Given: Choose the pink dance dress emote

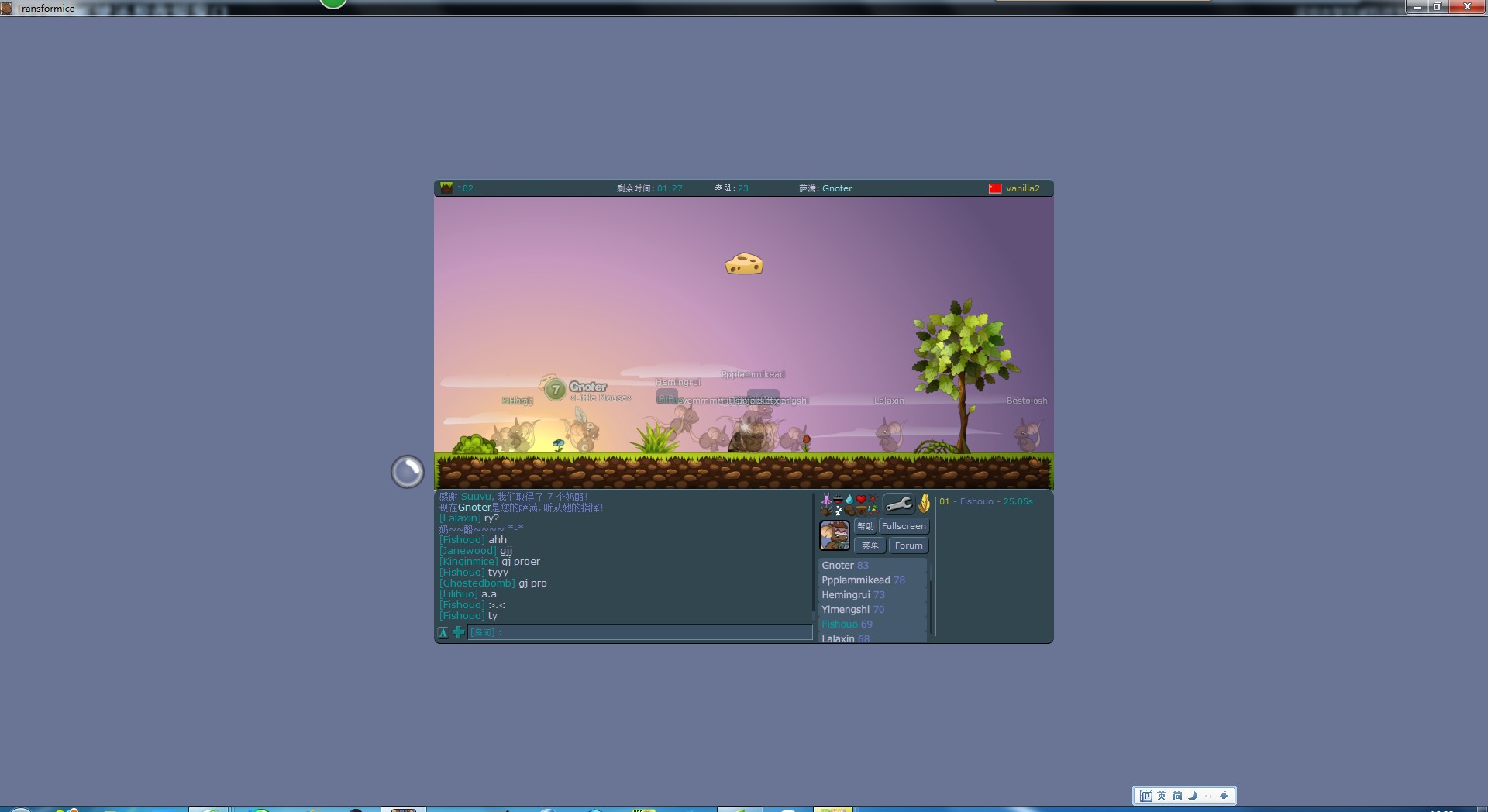Looking at the screenshot, I should [x=826, y=499].
